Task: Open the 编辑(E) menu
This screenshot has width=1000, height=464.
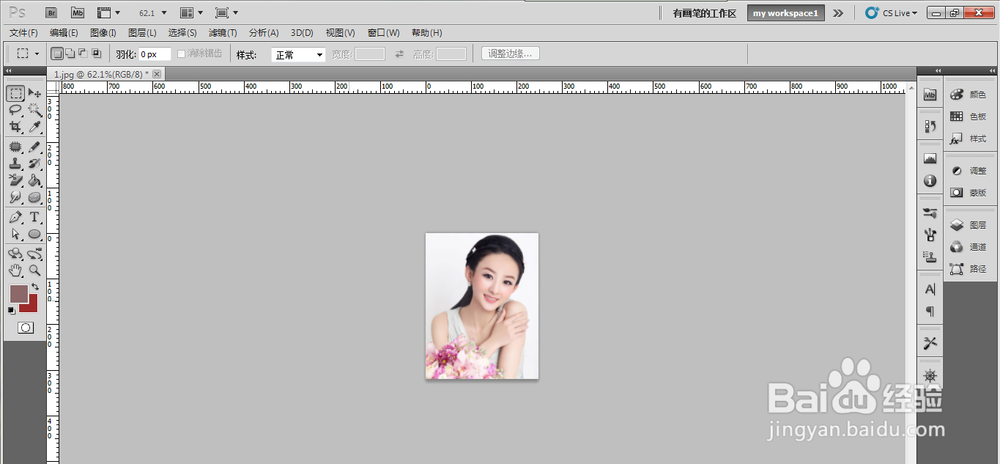Action: 64,33
